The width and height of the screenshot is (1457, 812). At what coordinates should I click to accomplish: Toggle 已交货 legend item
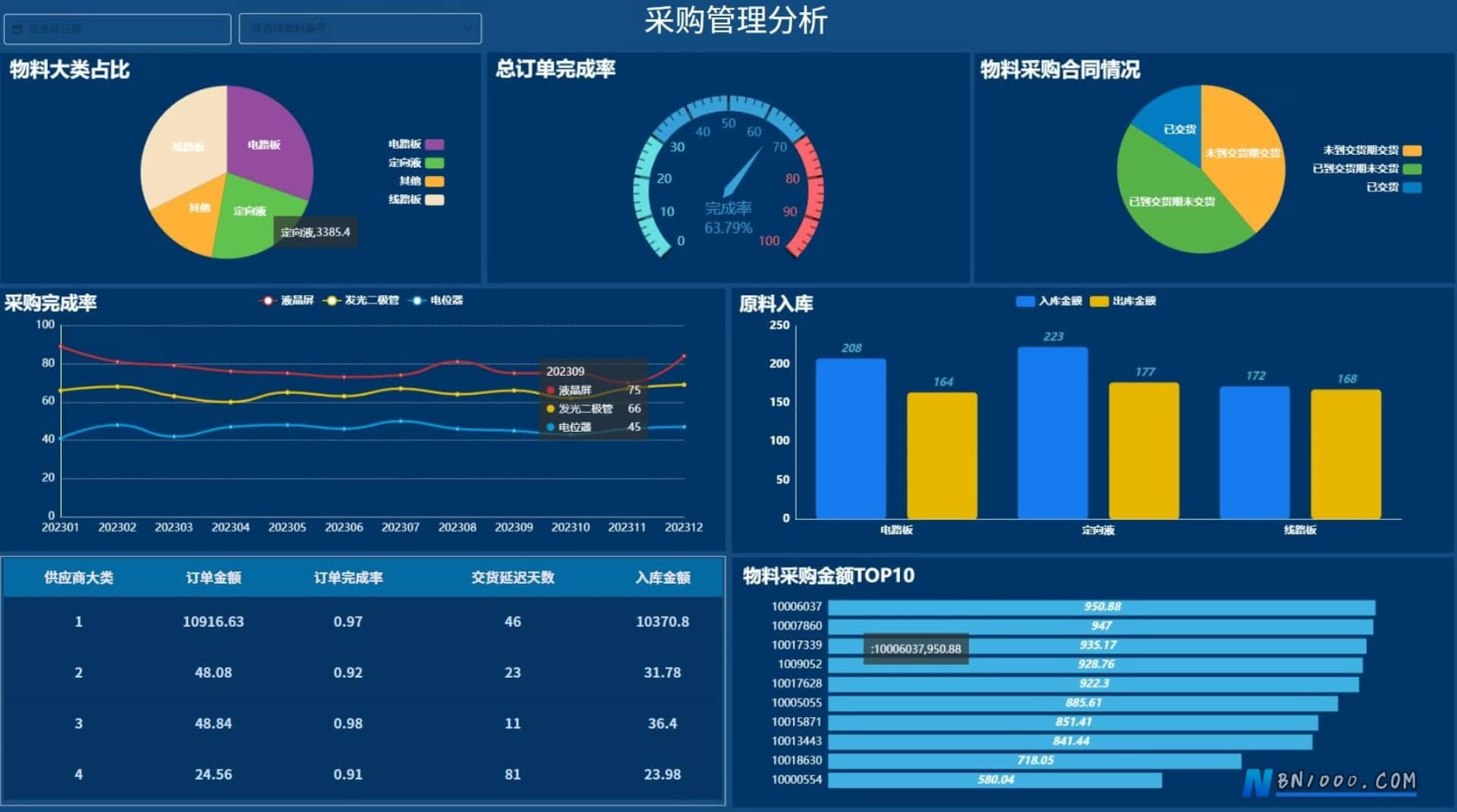(1393, 187)
